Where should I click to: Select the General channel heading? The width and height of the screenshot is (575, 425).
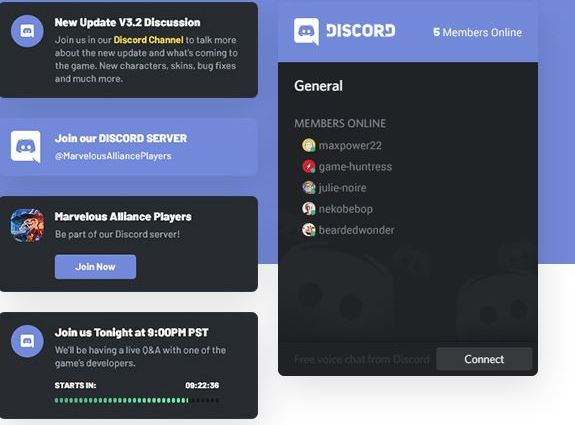pos(318,86)
